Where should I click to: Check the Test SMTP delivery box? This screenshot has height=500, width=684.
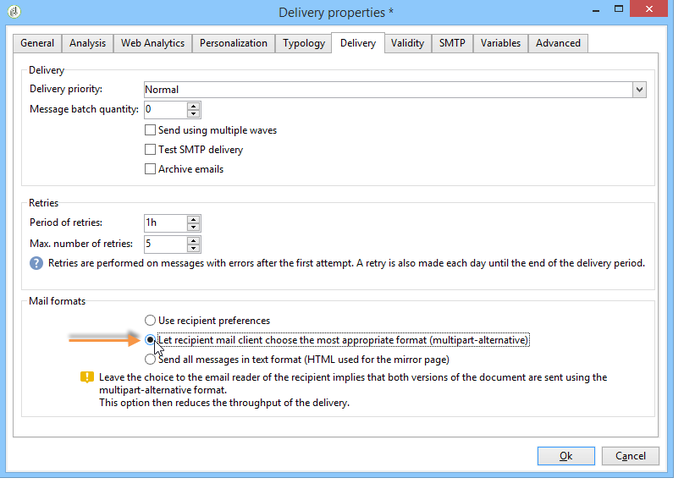(x=150, y=150)
